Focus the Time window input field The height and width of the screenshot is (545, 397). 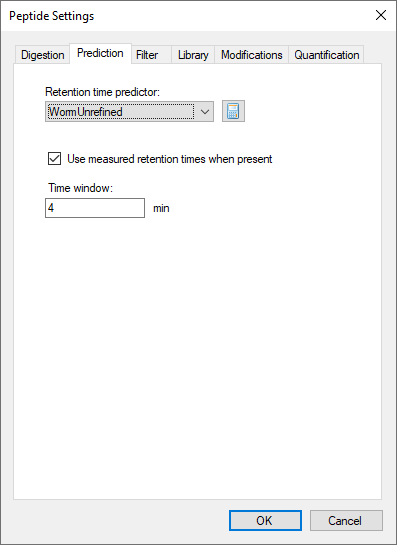[x=95, y=208]
